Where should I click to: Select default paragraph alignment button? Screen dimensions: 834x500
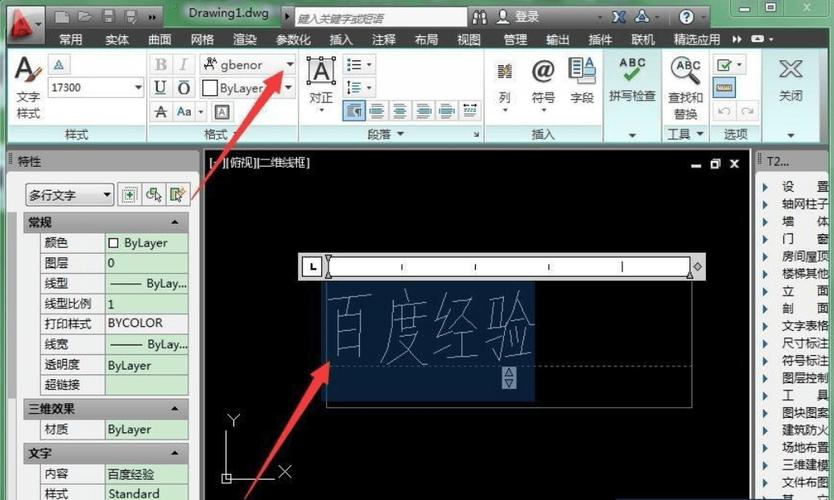(x=354, y=111)
